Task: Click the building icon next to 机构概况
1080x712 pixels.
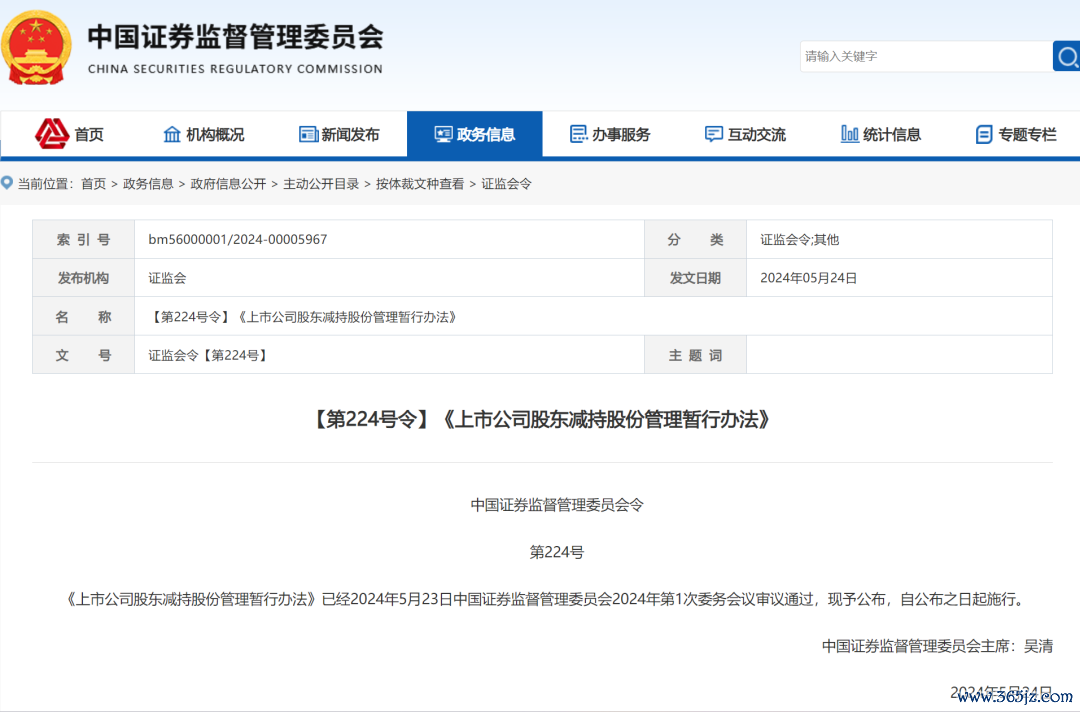Action: coord(172,134)
